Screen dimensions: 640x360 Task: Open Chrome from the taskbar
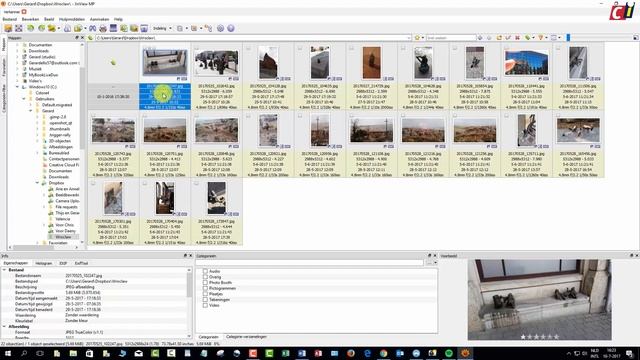(x=383, y=353)
